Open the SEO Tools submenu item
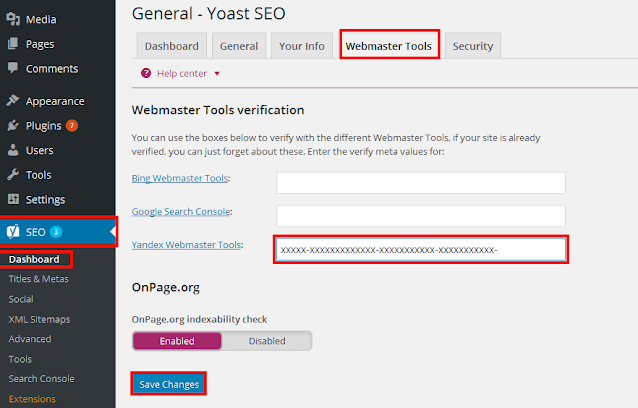 (20, 359)
